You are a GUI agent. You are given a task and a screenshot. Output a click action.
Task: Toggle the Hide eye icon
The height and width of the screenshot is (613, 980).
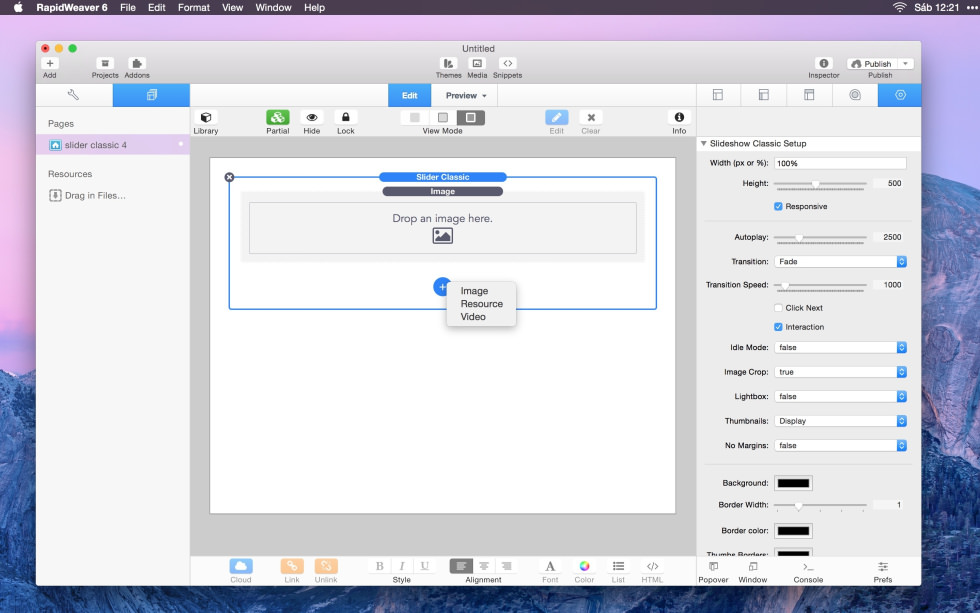coord(311,117)
